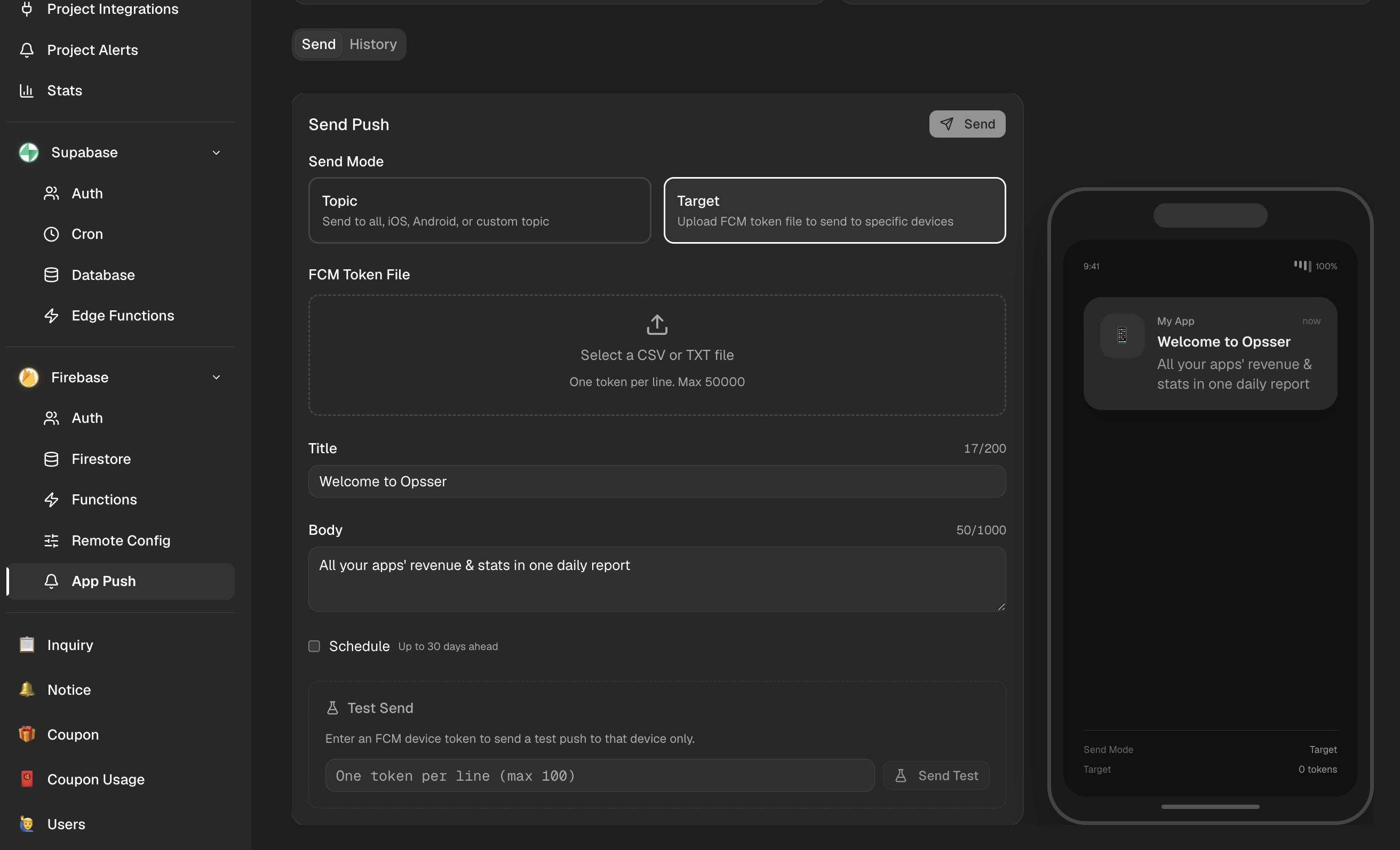Click the '0 tokens' value in preview

coord(1318,769)
